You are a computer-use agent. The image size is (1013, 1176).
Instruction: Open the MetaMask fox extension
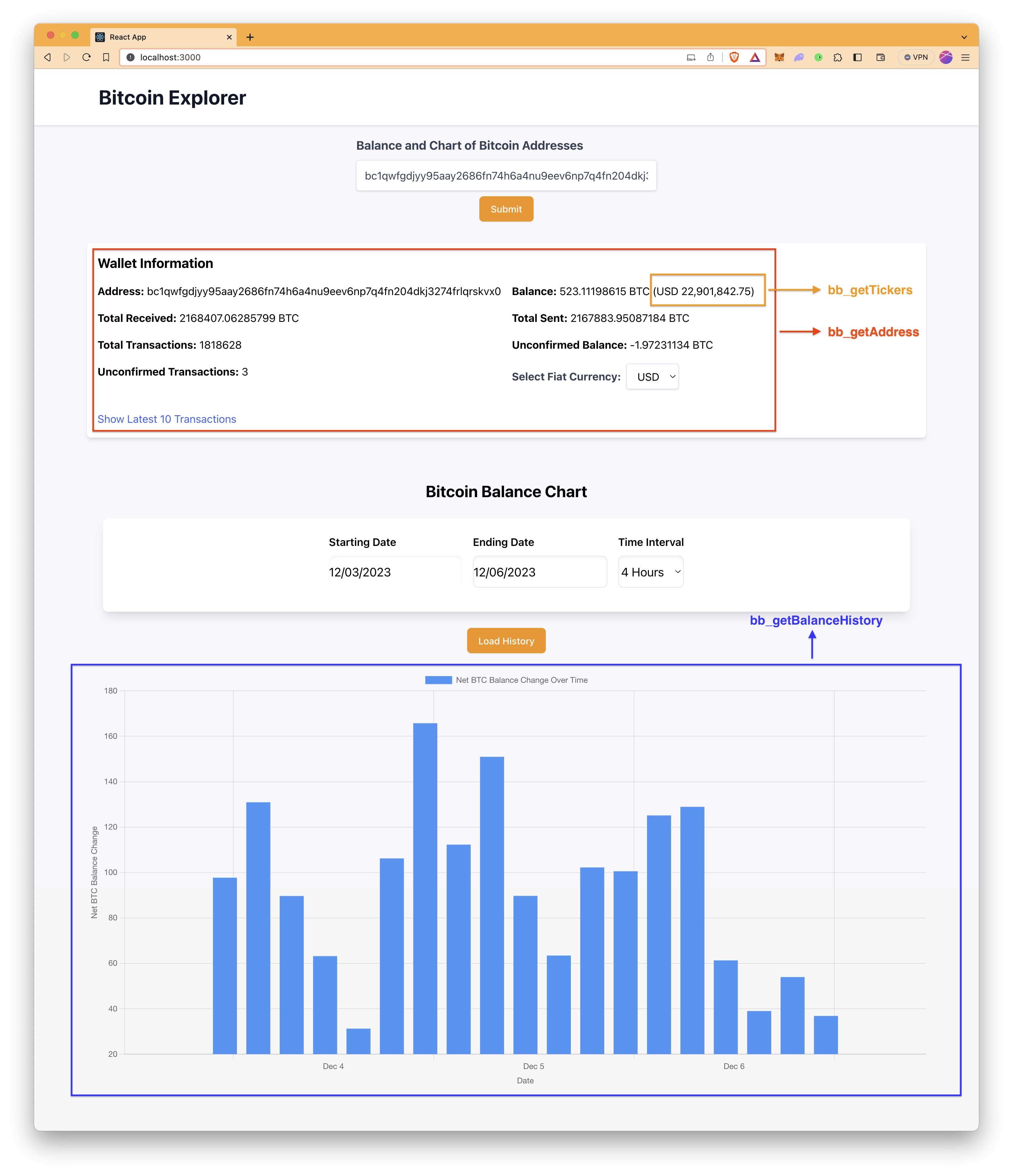point(779,57)
